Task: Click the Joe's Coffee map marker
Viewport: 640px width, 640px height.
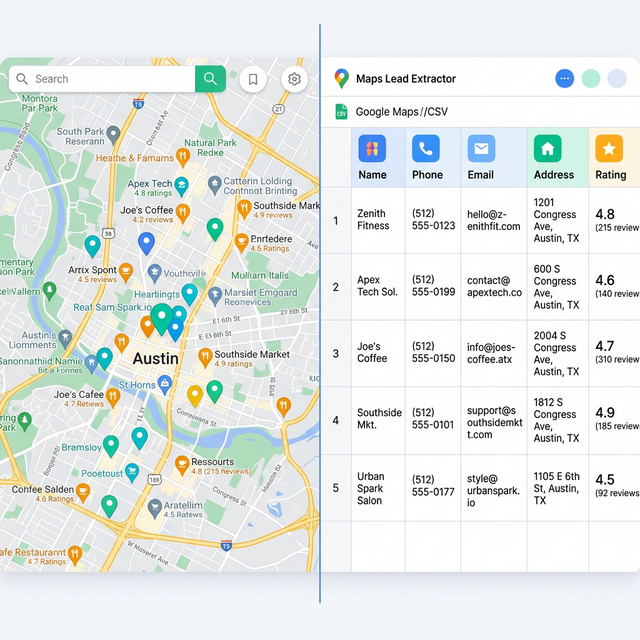Action: coord(183,211)
